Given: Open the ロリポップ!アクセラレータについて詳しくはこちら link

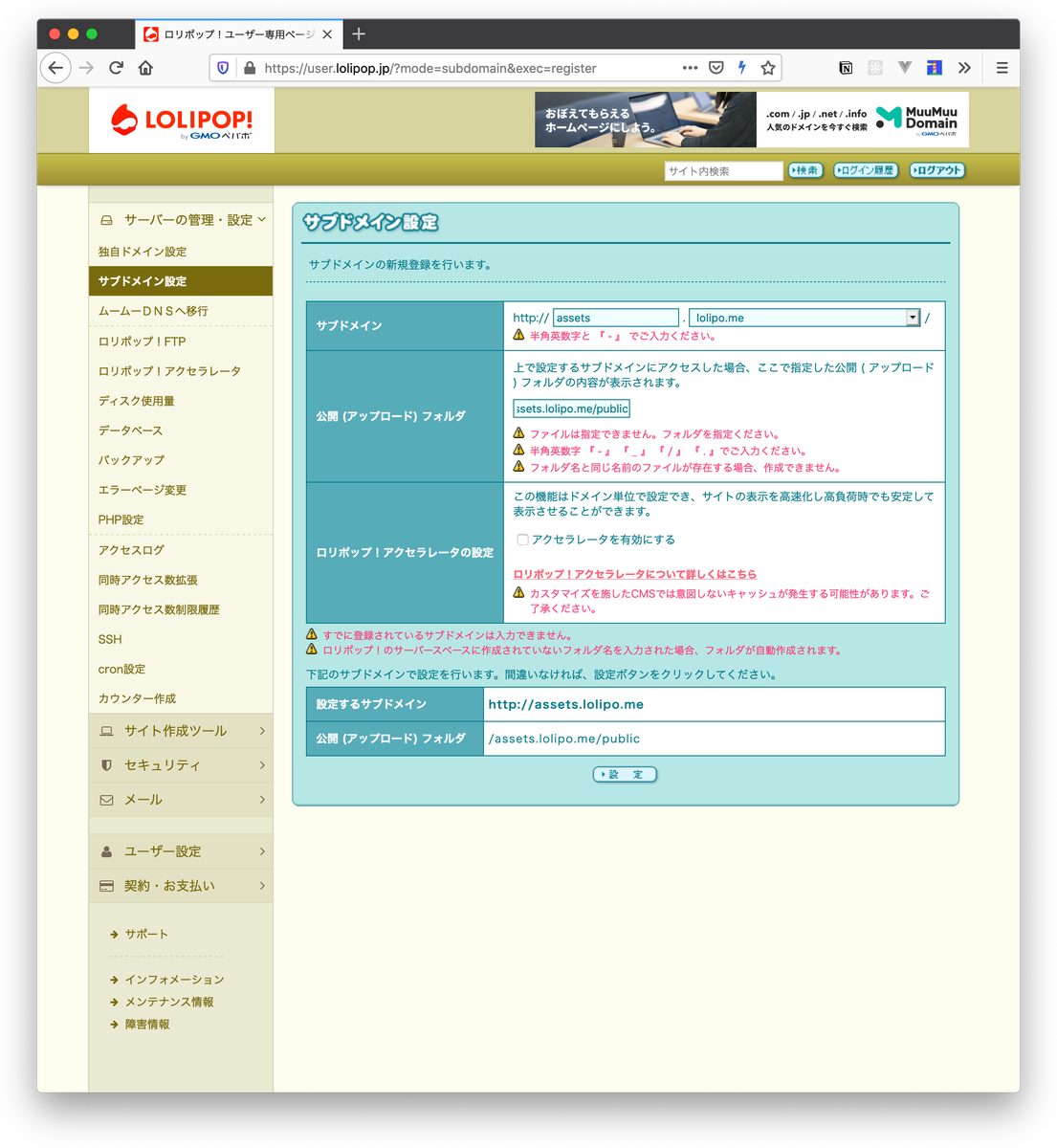Looking at the screenshot, I should pos(639,574).
